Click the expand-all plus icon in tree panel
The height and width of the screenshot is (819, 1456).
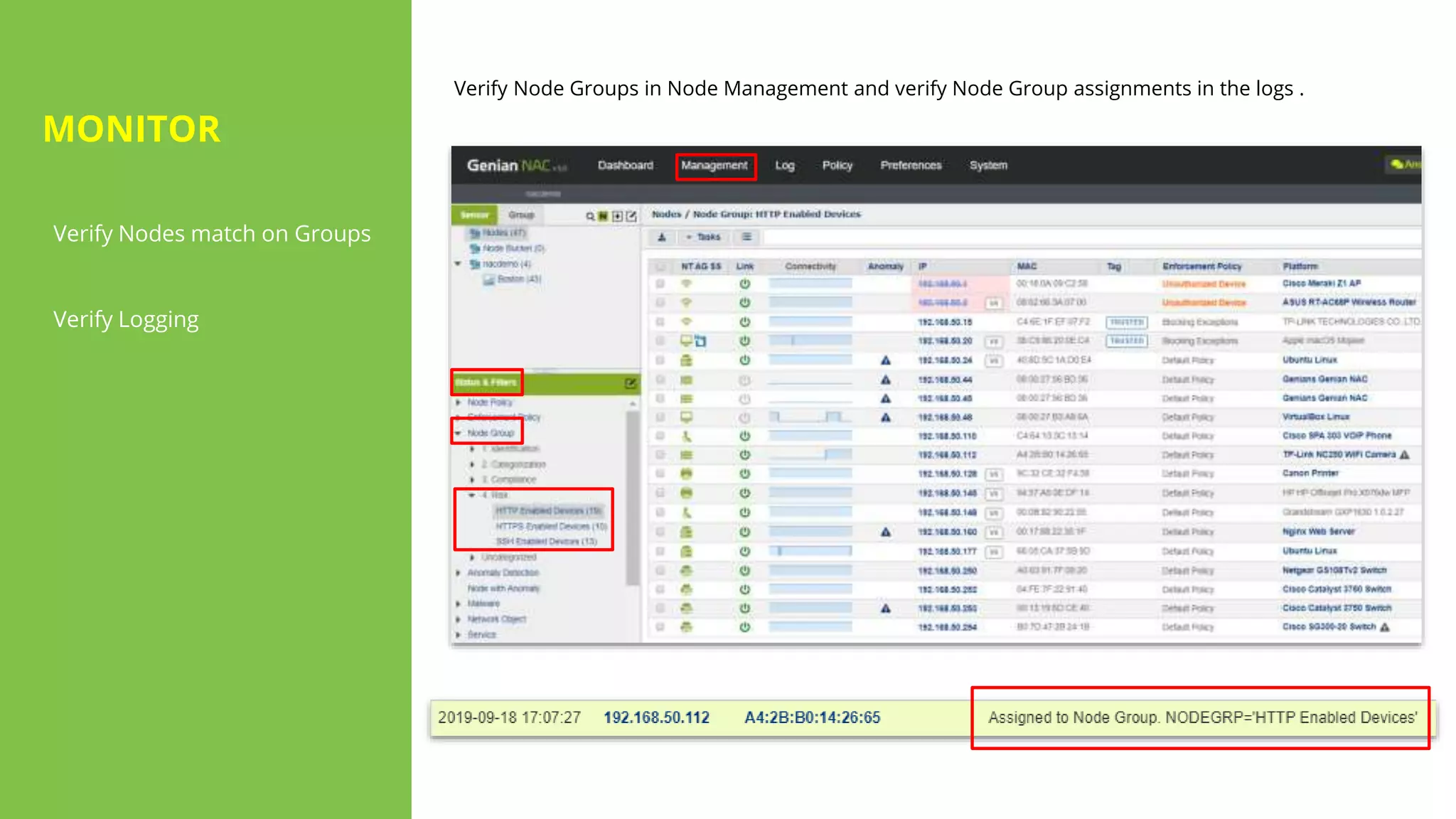pos(617,216)
